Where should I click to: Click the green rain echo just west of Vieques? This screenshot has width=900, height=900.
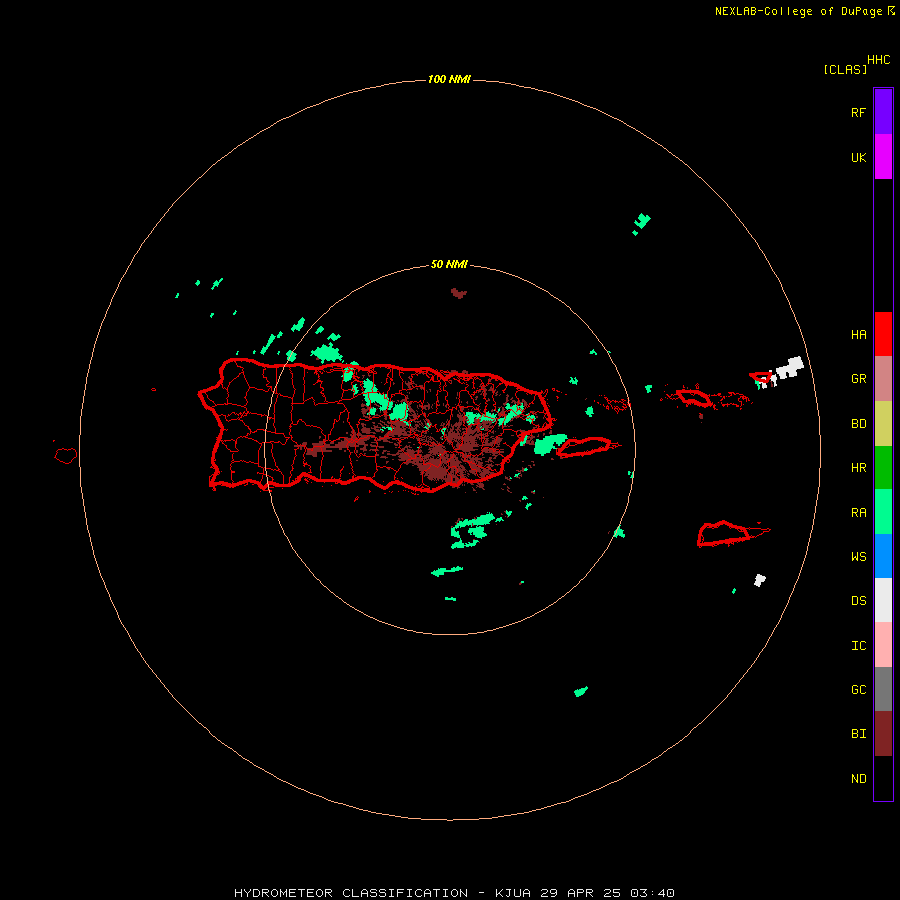550,444
